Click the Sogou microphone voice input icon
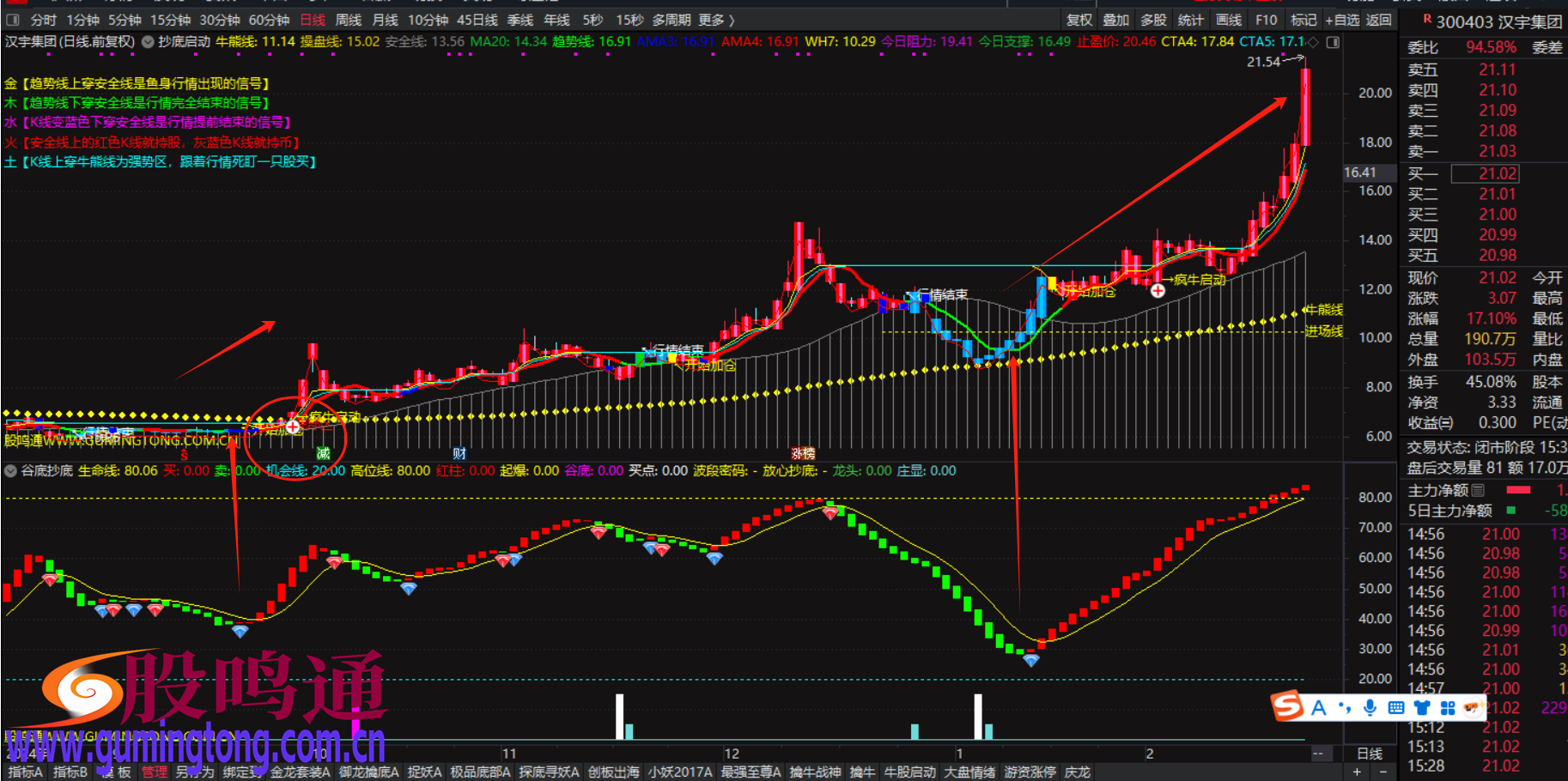 pyautogui.click(x=1370, y=707)
